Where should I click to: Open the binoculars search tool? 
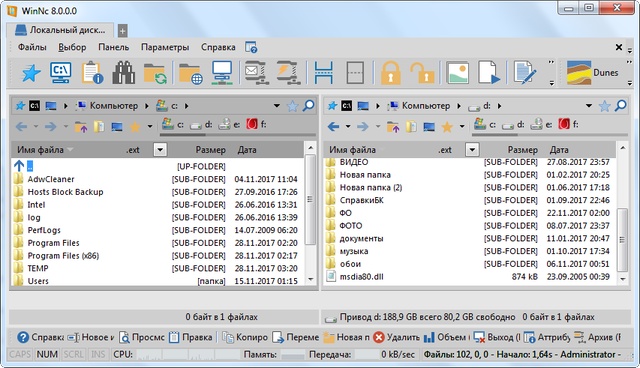click(123, 73)
